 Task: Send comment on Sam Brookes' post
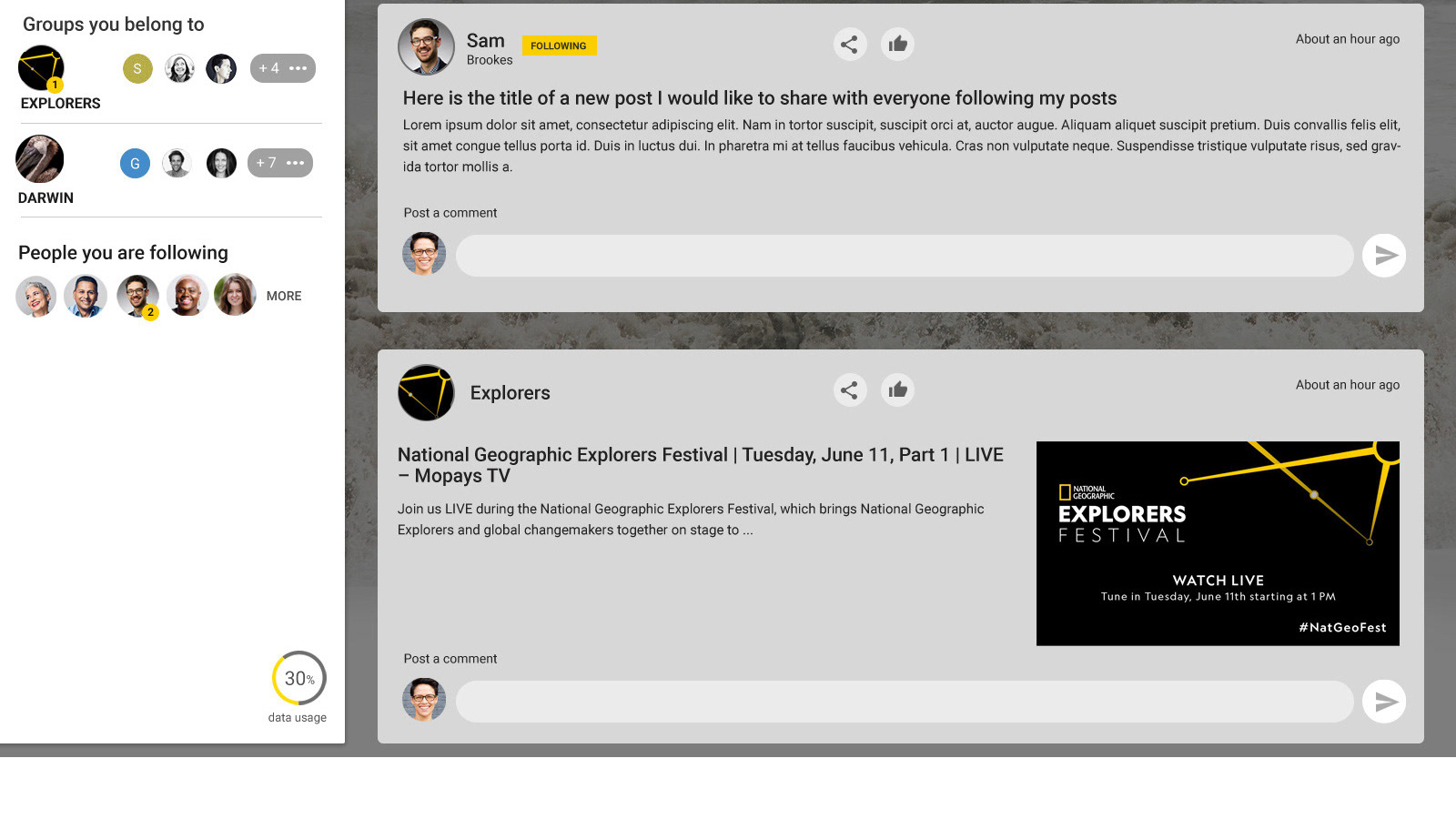tap(1384, 256)
